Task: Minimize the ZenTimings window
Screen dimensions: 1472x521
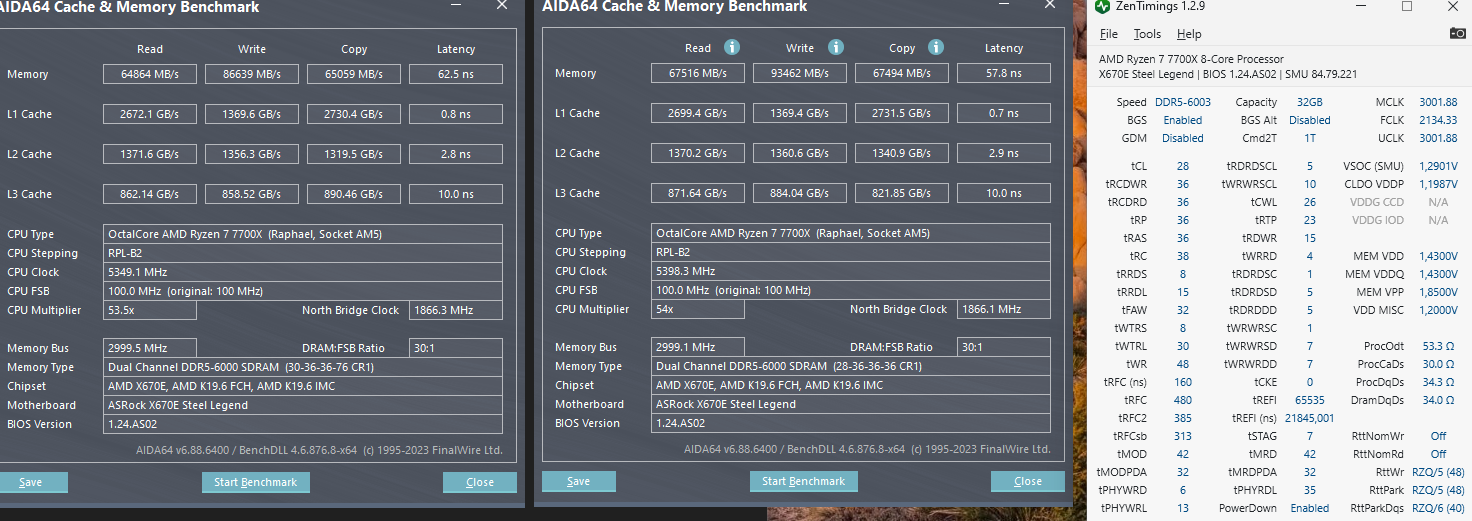Action: [x=1363, y=7]
